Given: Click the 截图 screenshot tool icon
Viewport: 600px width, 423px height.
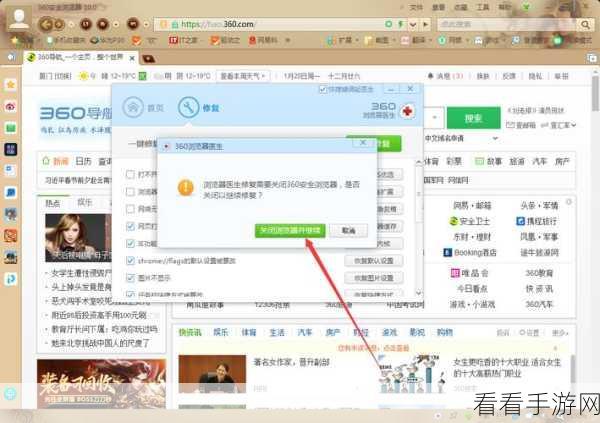Looking at the screenshot, I should pyautogui.click(x=368, y=40).
